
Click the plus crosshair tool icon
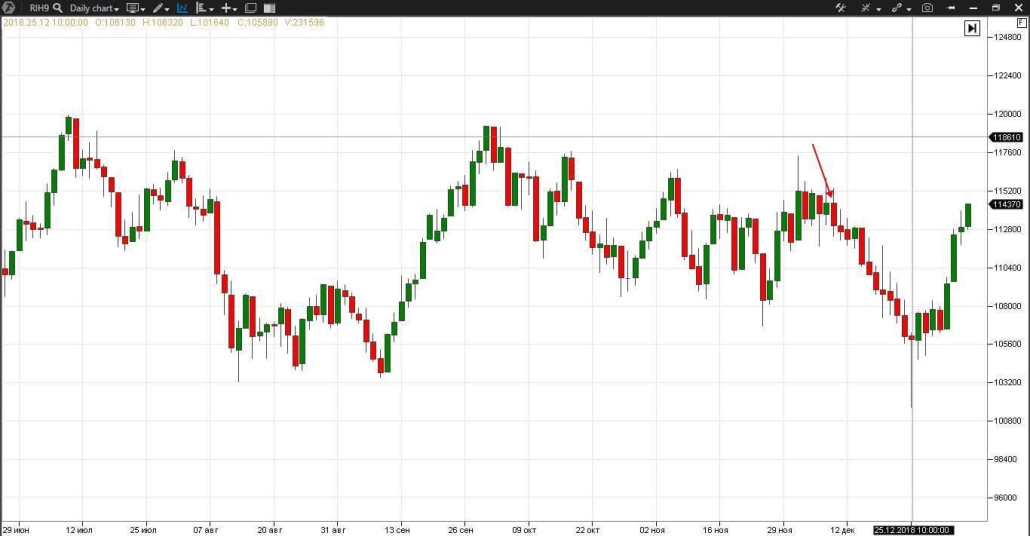(x=228, y=8)
